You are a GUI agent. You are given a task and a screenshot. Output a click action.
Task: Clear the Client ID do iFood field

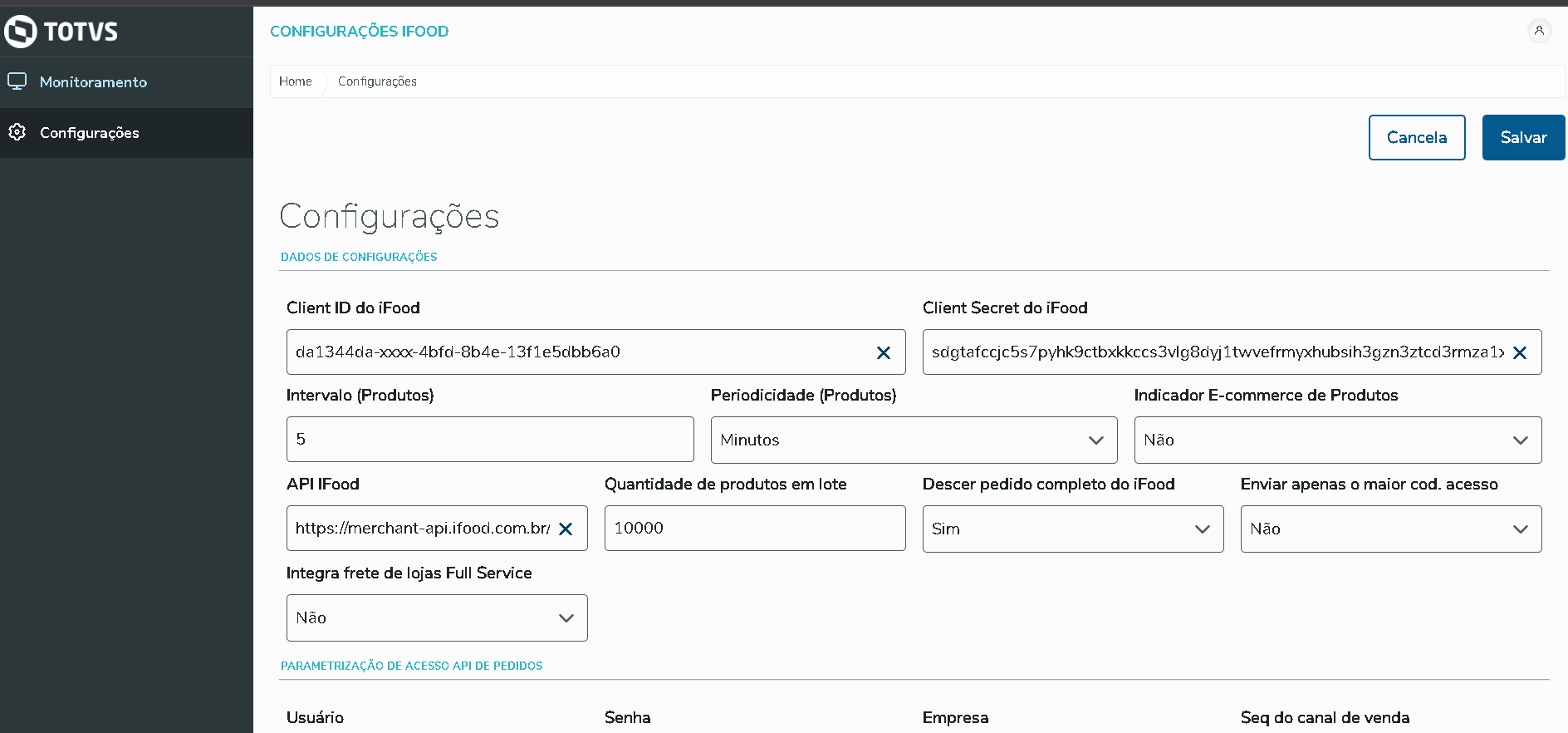(884, 353)
